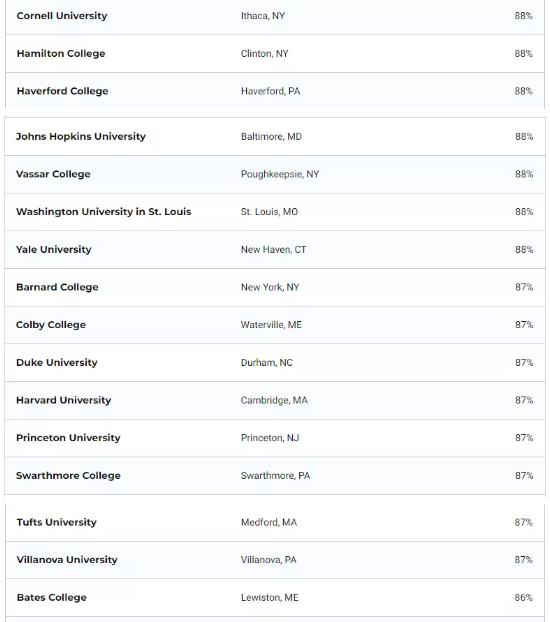Click Swarthmore College name
Screen dimensions: 550x622
coord(68,476)
